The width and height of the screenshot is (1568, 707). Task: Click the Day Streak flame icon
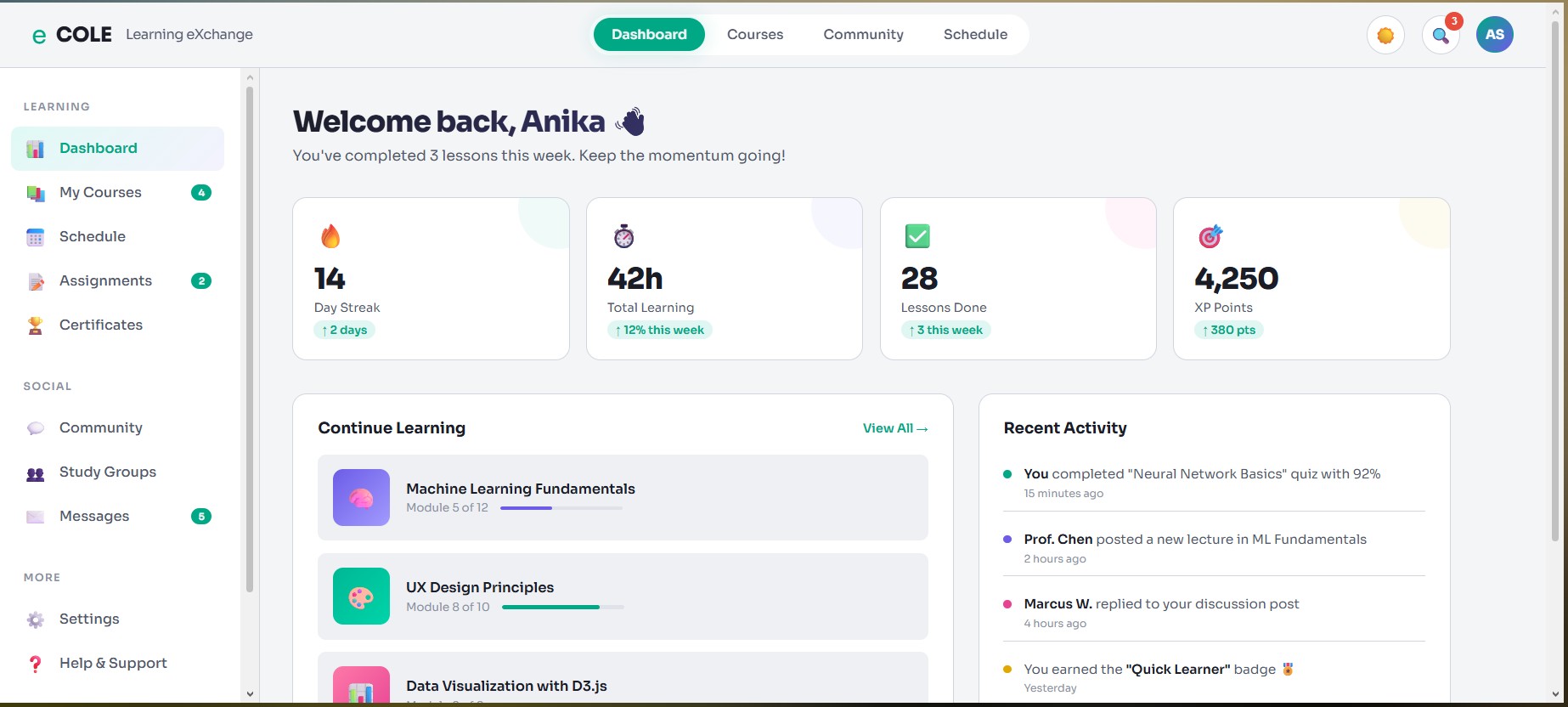330,236
